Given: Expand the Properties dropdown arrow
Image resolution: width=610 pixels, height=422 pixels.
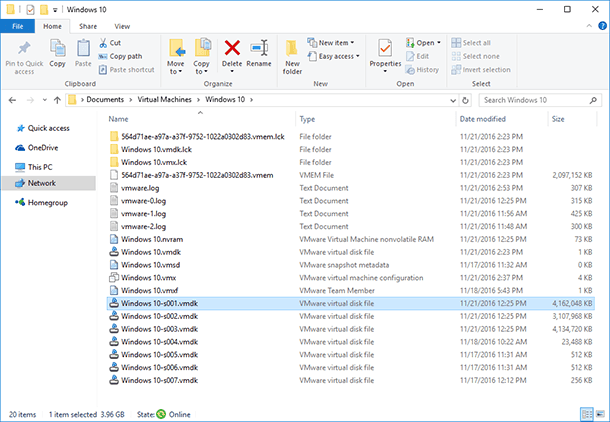Looking at the screenshot, I should 385,71.
